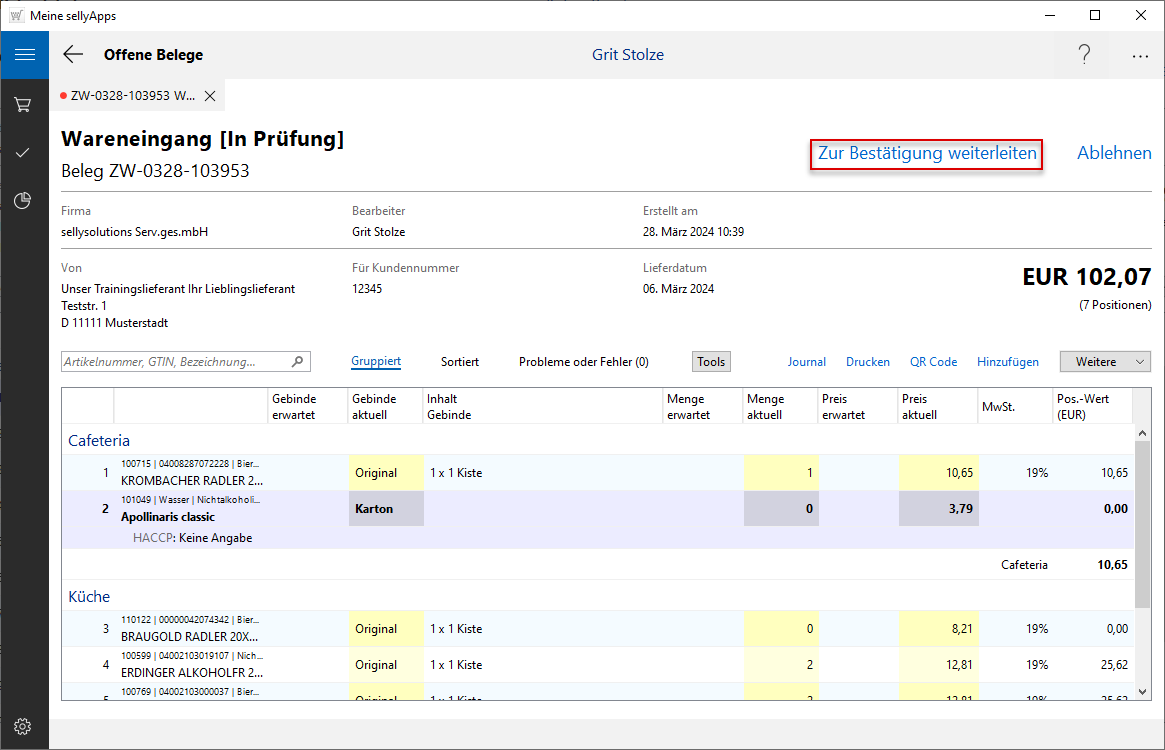This screenshot has height=750, width=1165.
Task: Open the checkmark approvals icon in sidebar
Action: point(24,153)
